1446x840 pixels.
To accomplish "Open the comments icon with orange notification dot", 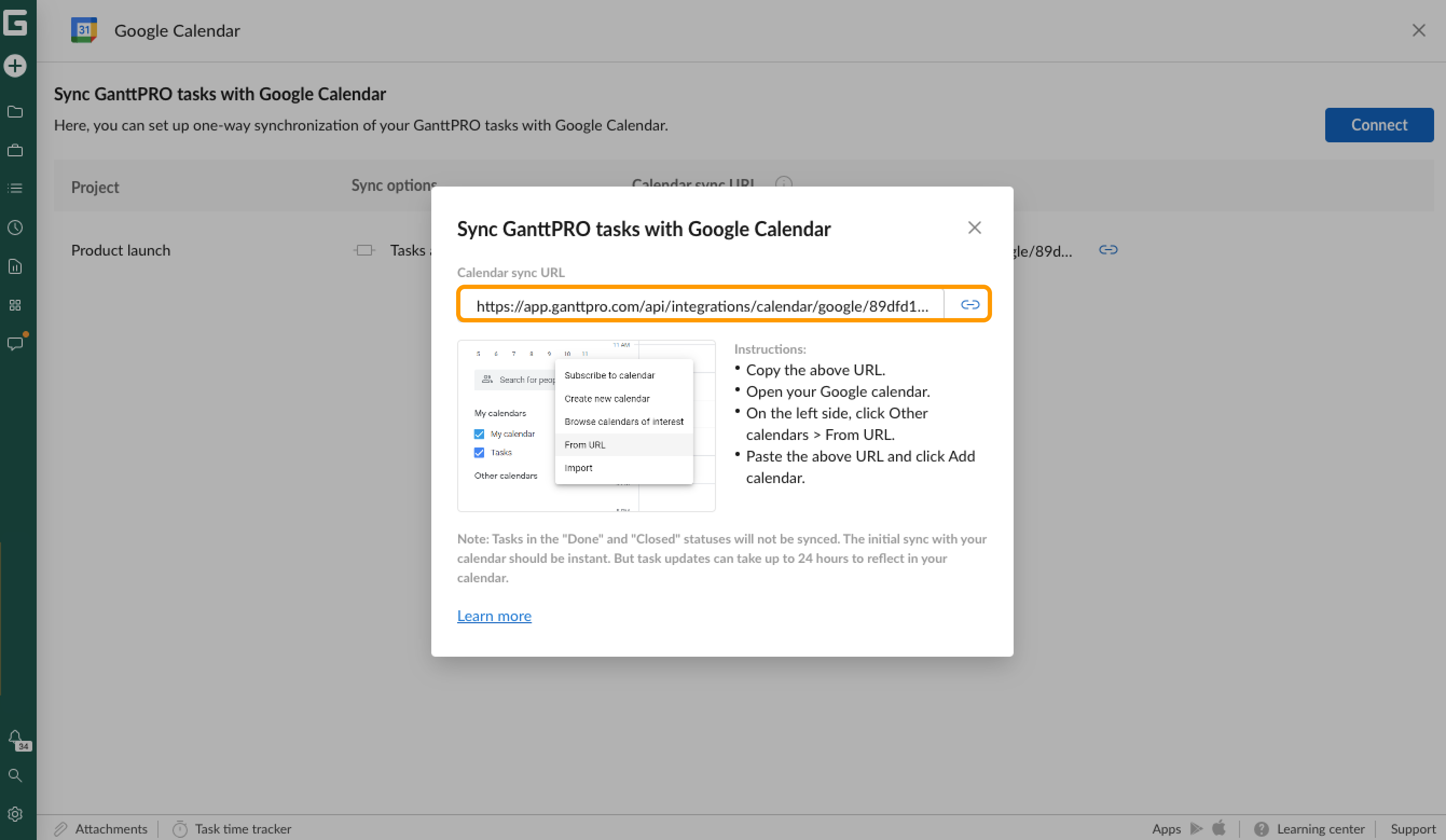I will click(x=16, y=343).
